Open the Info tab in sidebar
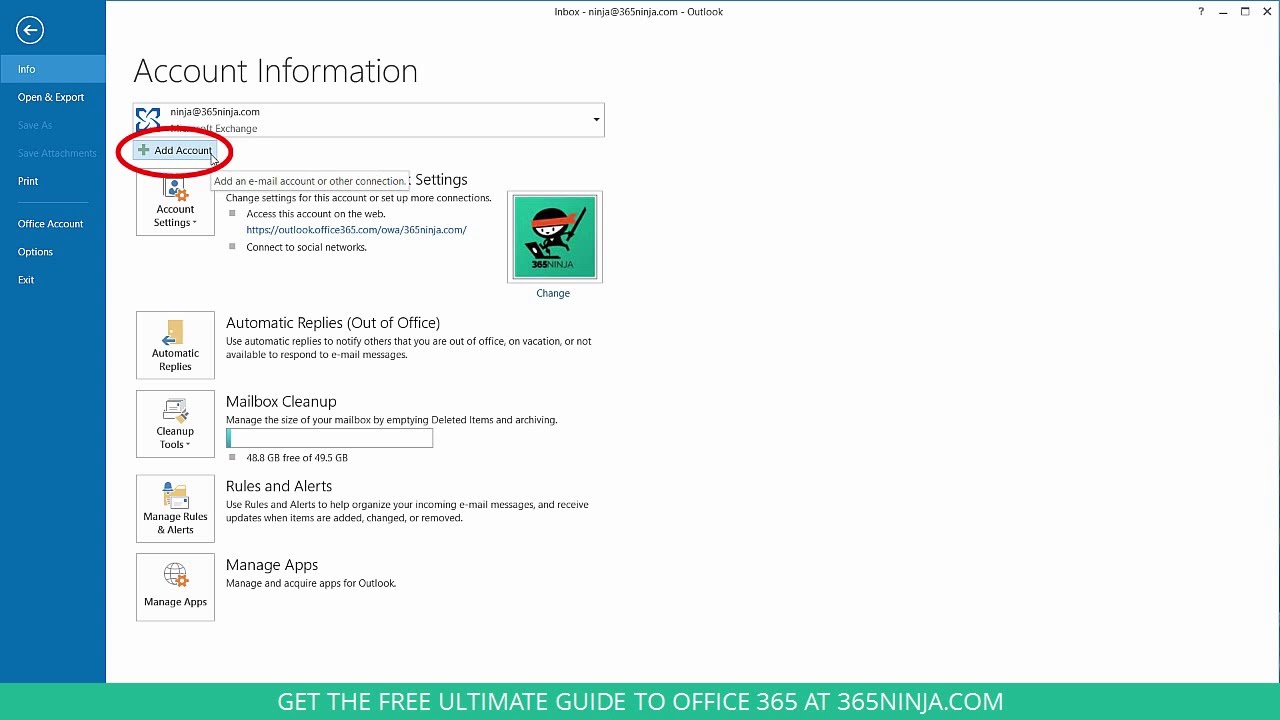 click(52, 69)
